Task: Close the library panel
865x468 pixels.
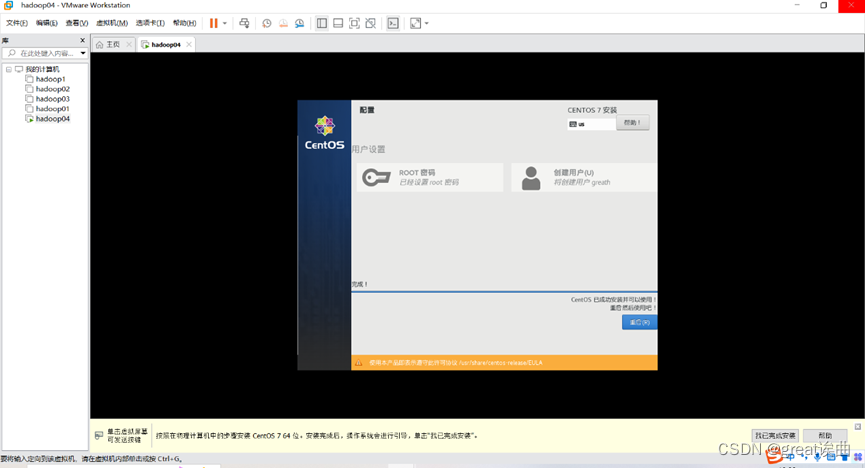Action: point(83,40)
